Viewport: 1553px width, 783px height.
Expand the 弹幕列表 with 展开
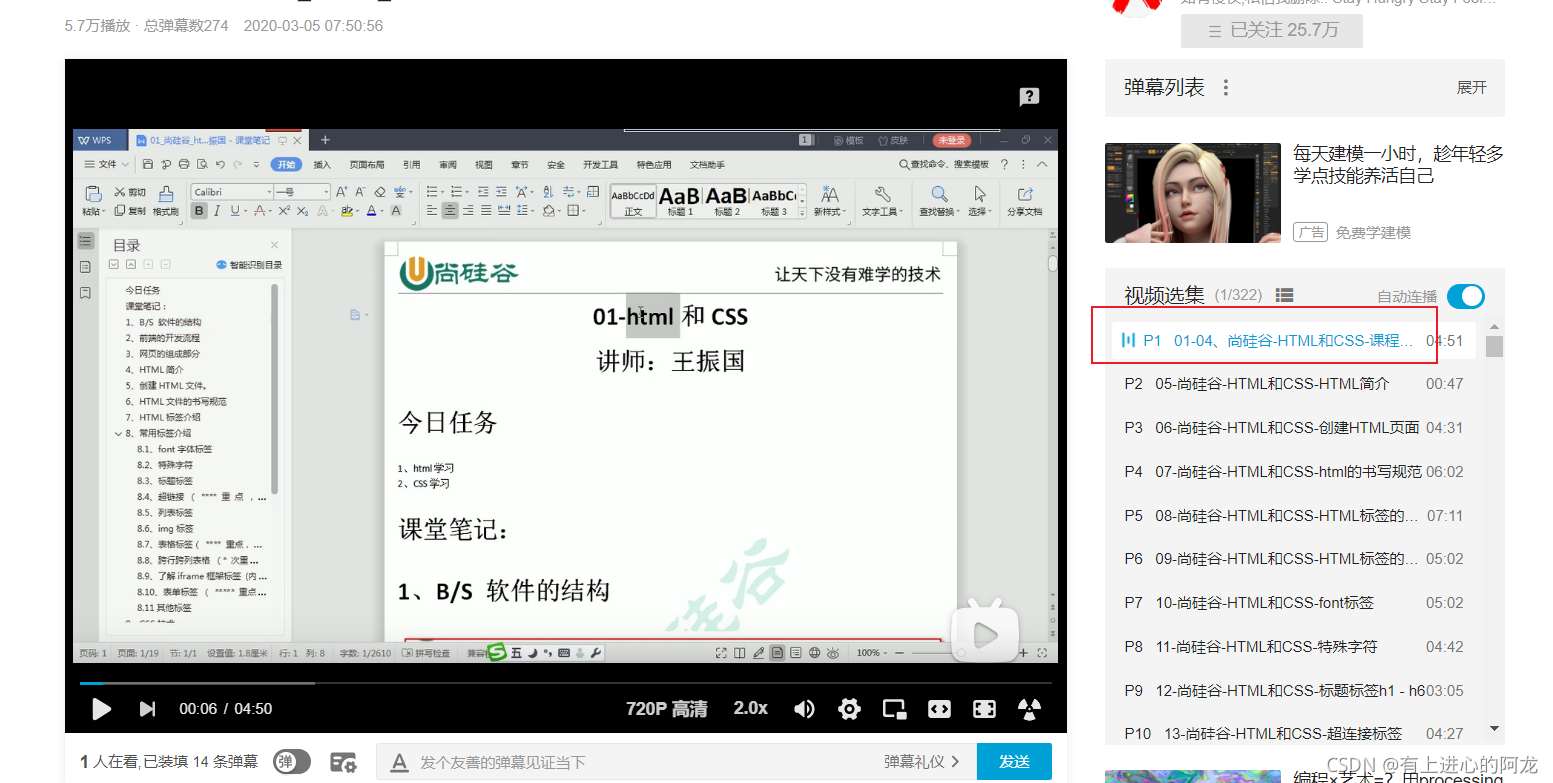(x=1471, y=88)
